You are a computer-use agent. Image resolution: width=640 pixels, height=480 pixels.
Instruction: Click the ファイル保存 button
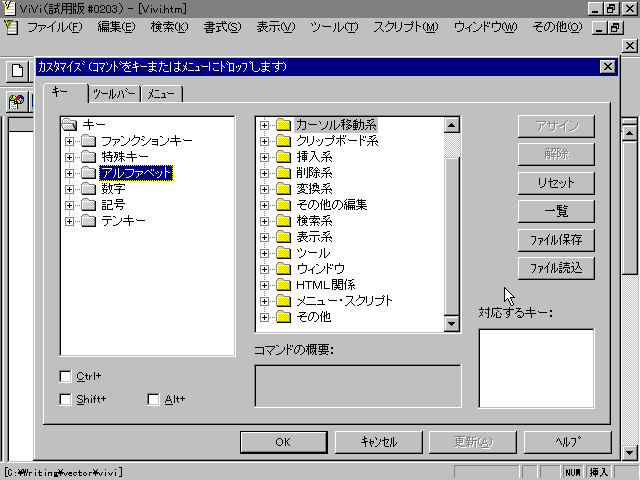(556, 240)
